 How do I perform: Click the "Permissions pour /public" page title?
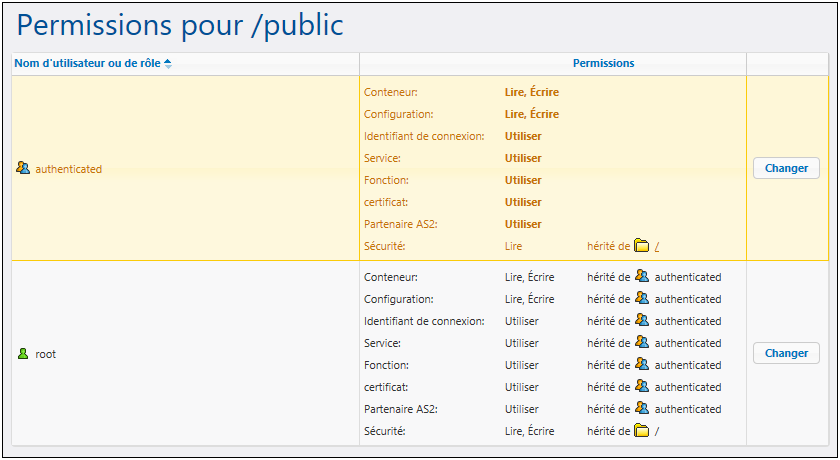(x=180, y=26)
